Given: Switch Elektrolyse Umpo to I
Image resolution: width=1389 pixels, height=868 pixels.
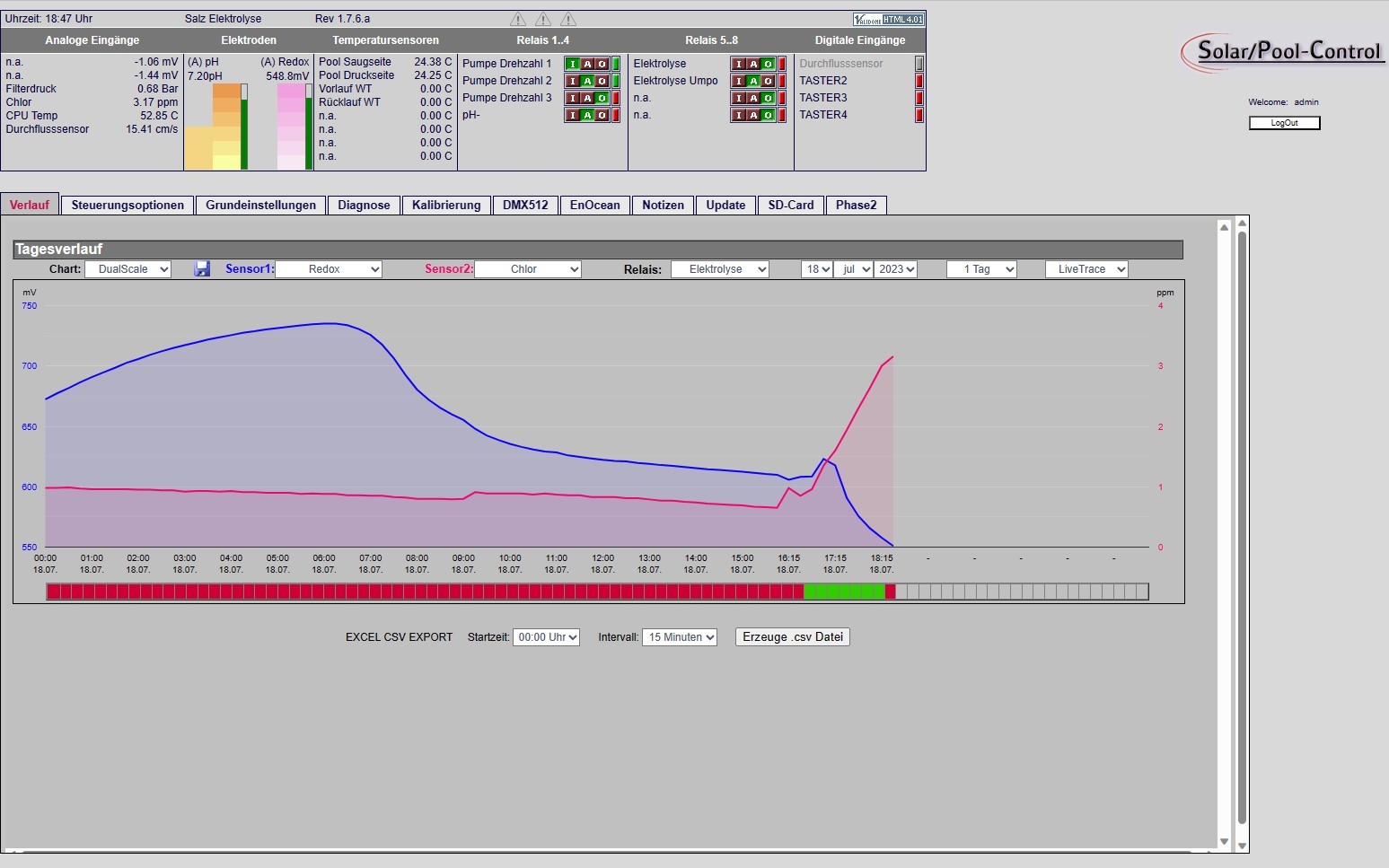Looking at the screenshot, I should point(739,81).
